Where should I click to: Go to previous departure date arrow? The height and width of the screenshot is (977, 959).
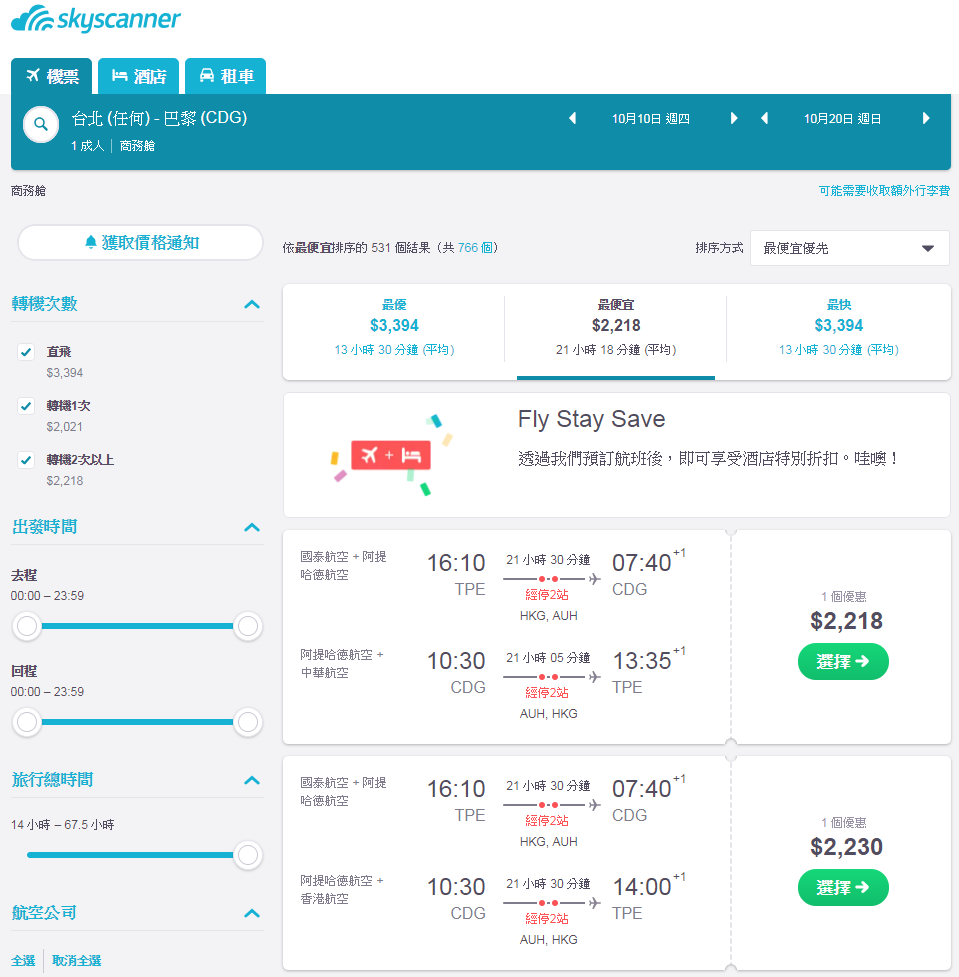pyautogui.click(x=573, y=118)
